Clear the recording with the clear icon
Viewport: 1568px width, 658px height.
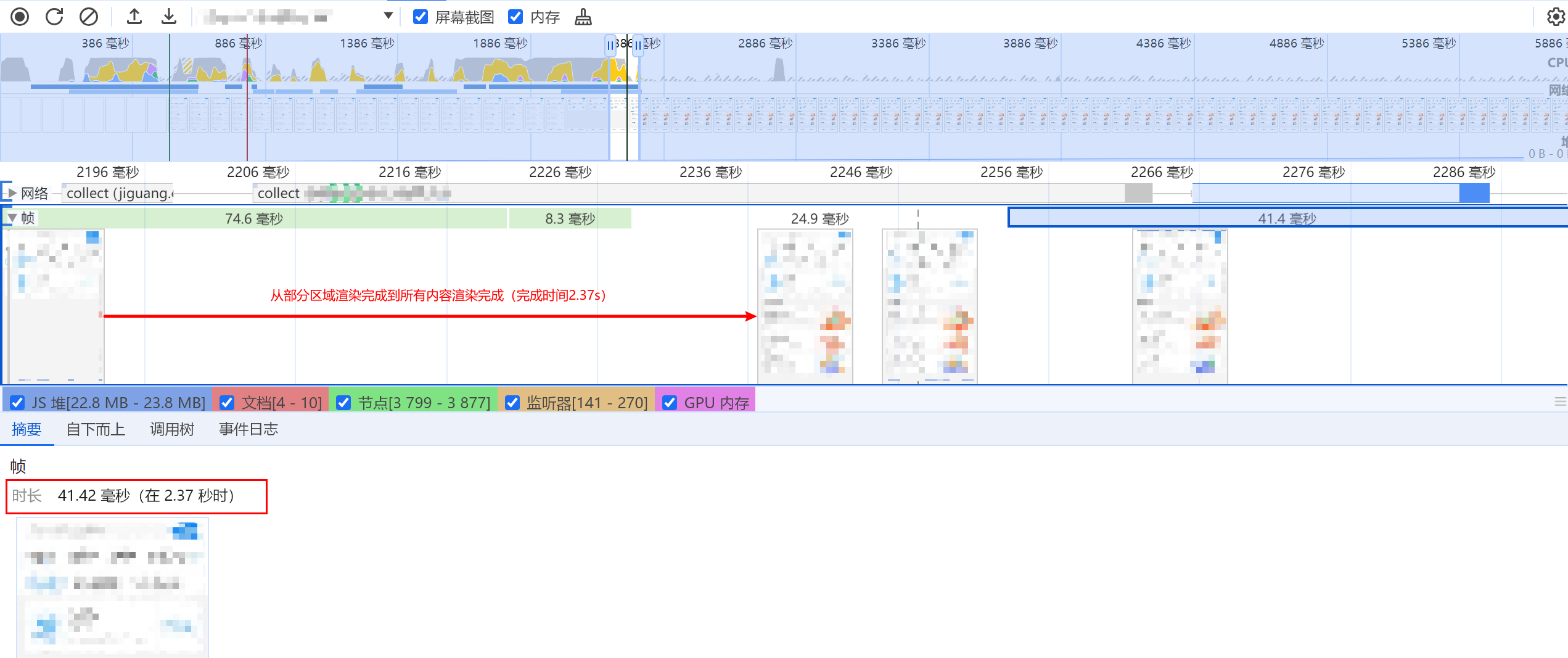click(x=89, y=17)
